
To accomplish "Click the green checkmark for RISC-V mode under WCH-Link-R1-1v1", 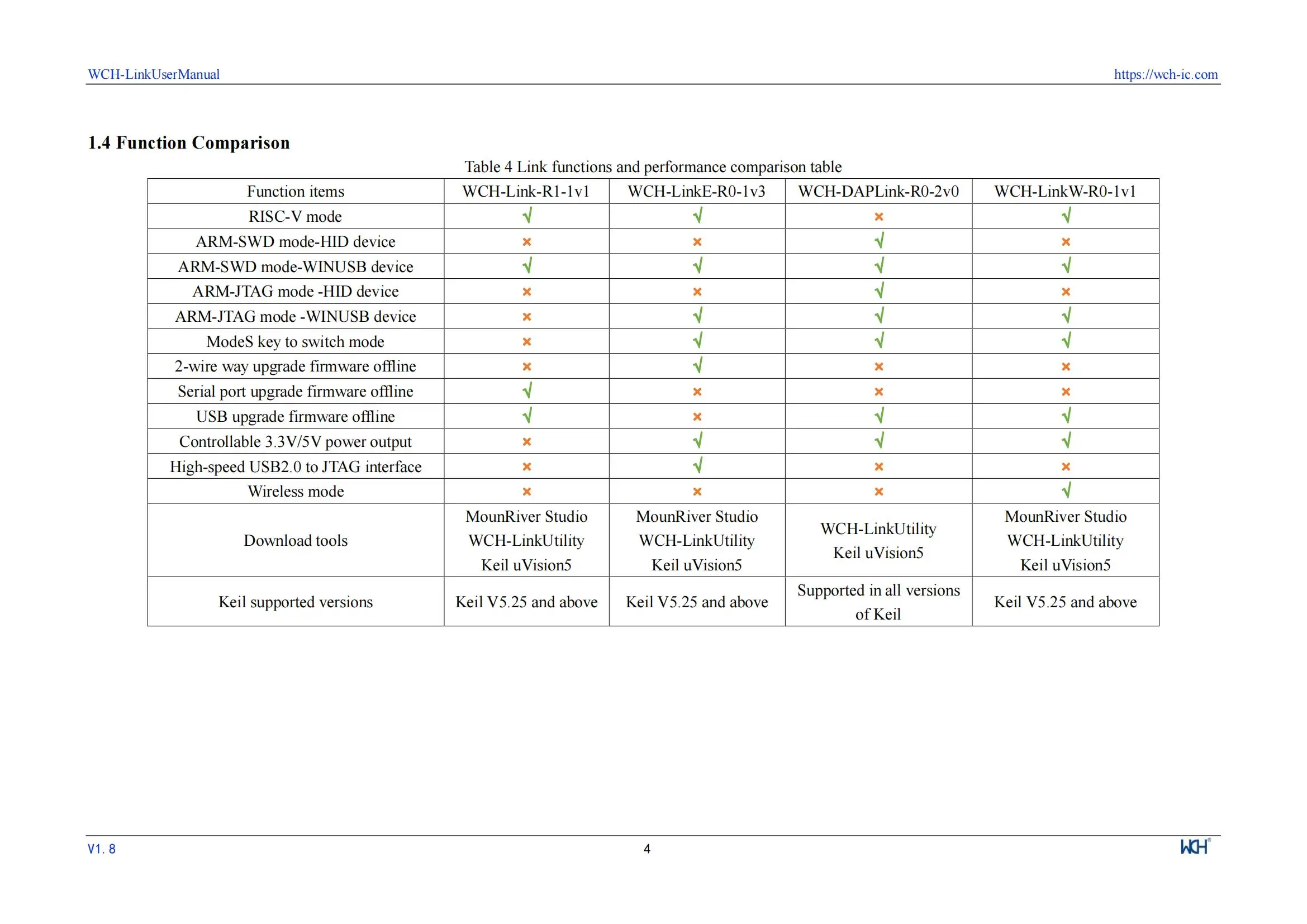I will 527,216.
